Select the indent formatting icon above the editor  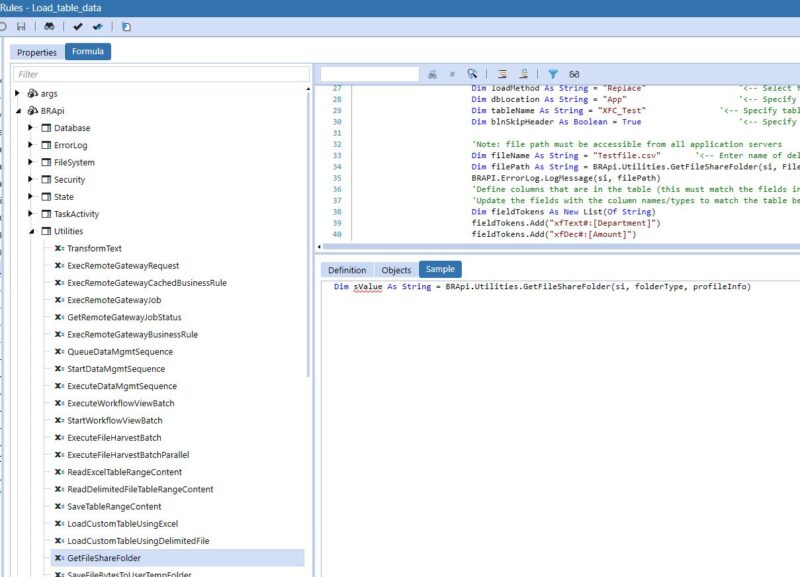(501, 75)
